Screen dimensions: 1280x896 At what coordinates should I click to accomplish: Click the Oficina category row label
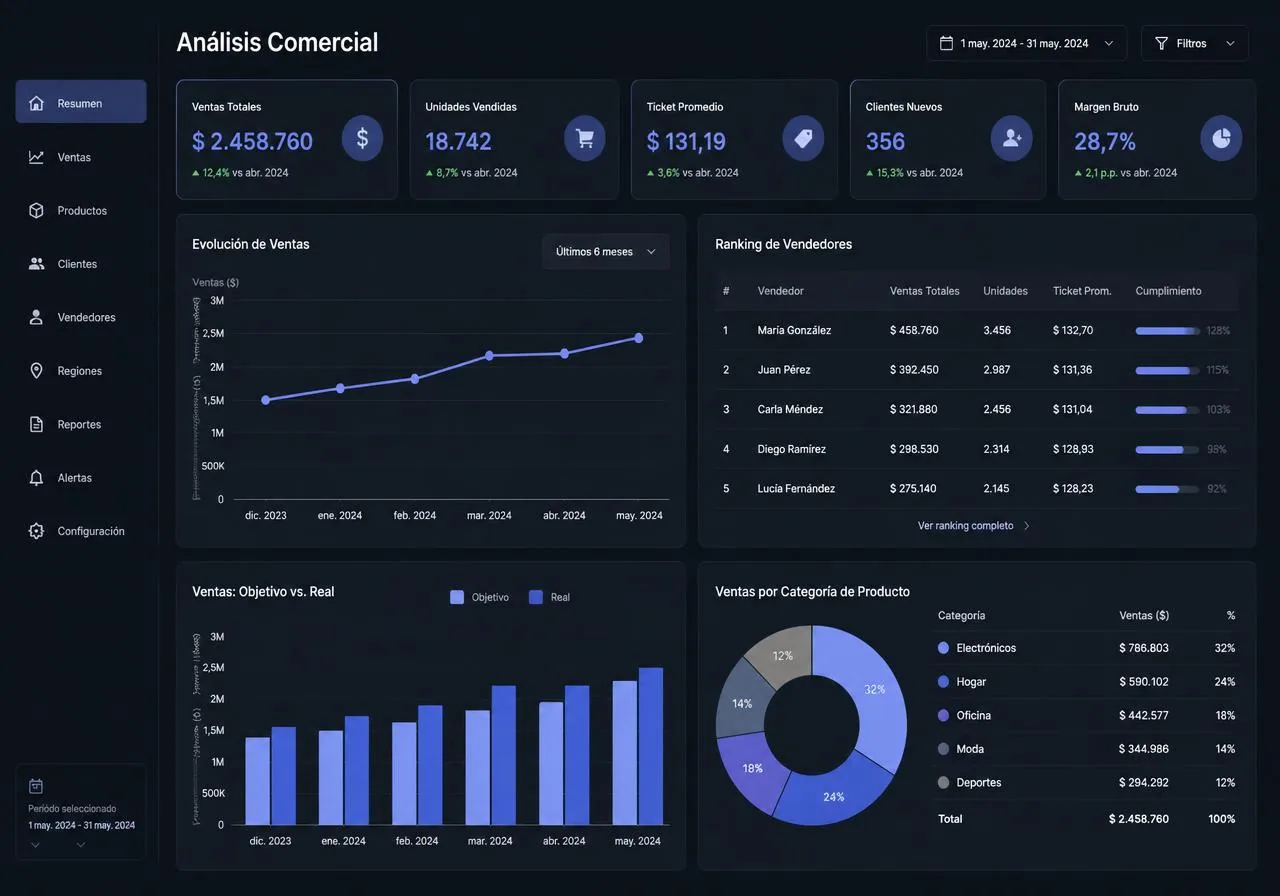974,715
